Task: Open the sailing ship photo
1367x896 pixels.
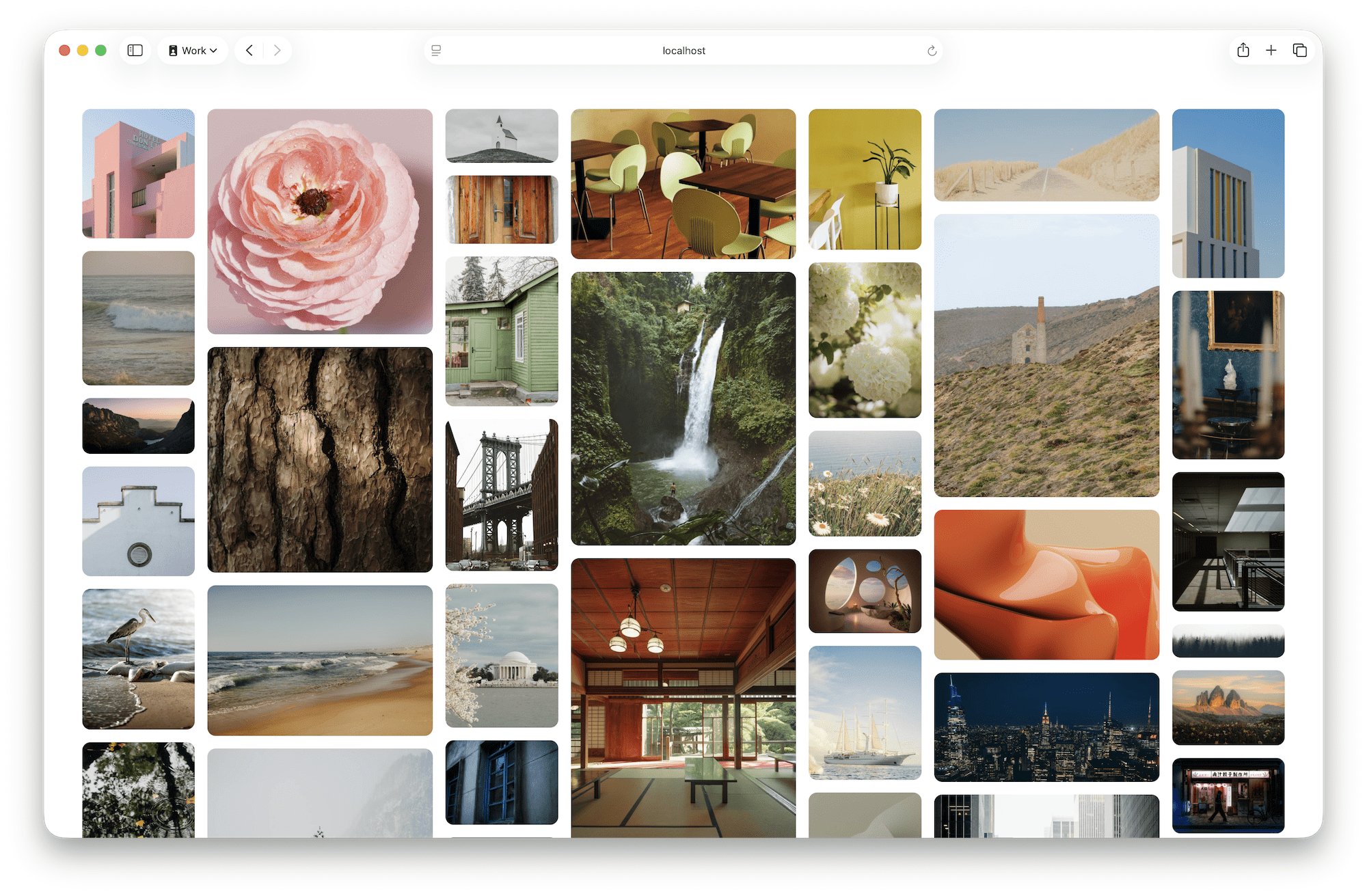Action: 864,712
